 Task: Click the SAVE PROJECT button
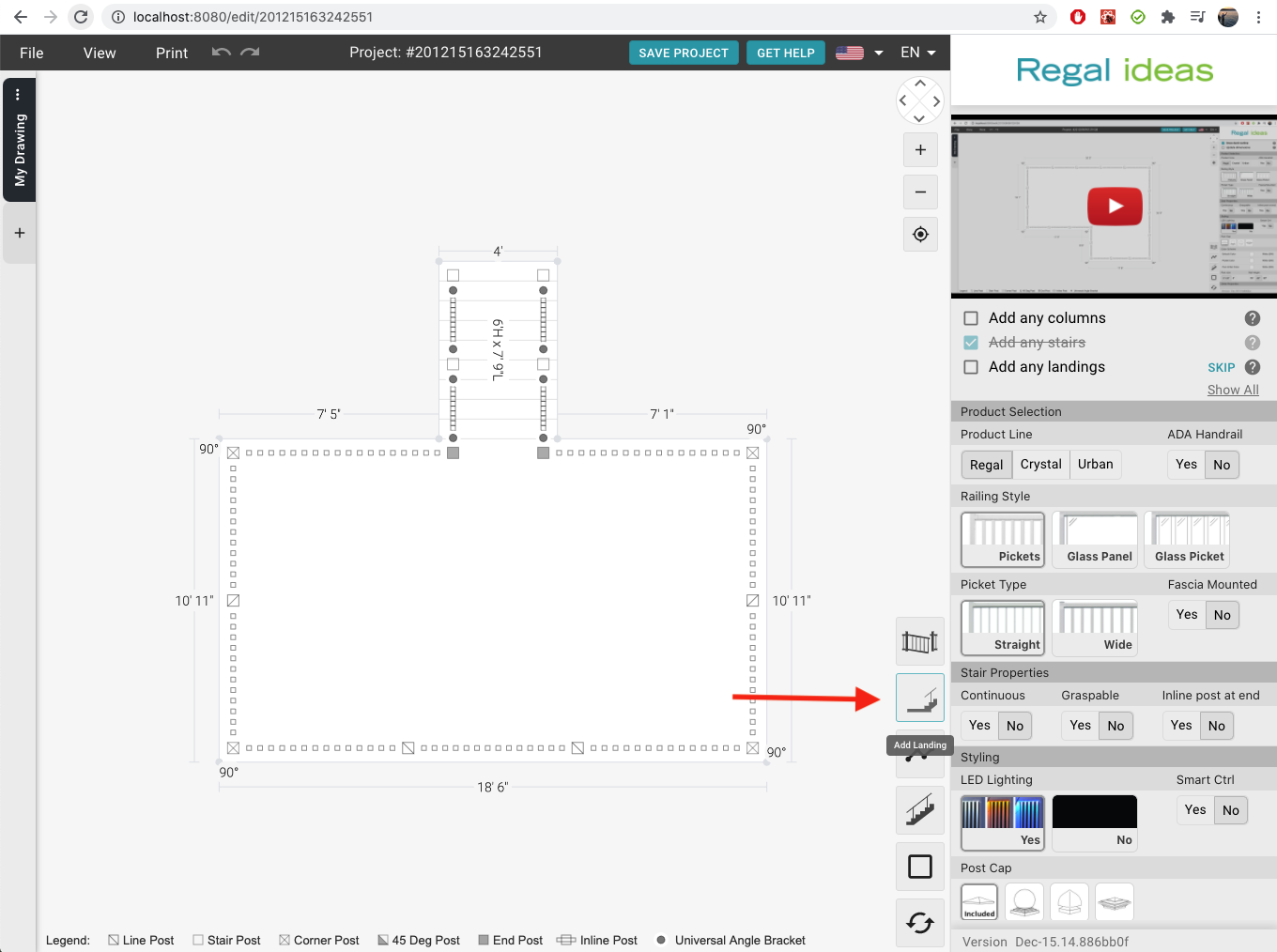[684, 53]
